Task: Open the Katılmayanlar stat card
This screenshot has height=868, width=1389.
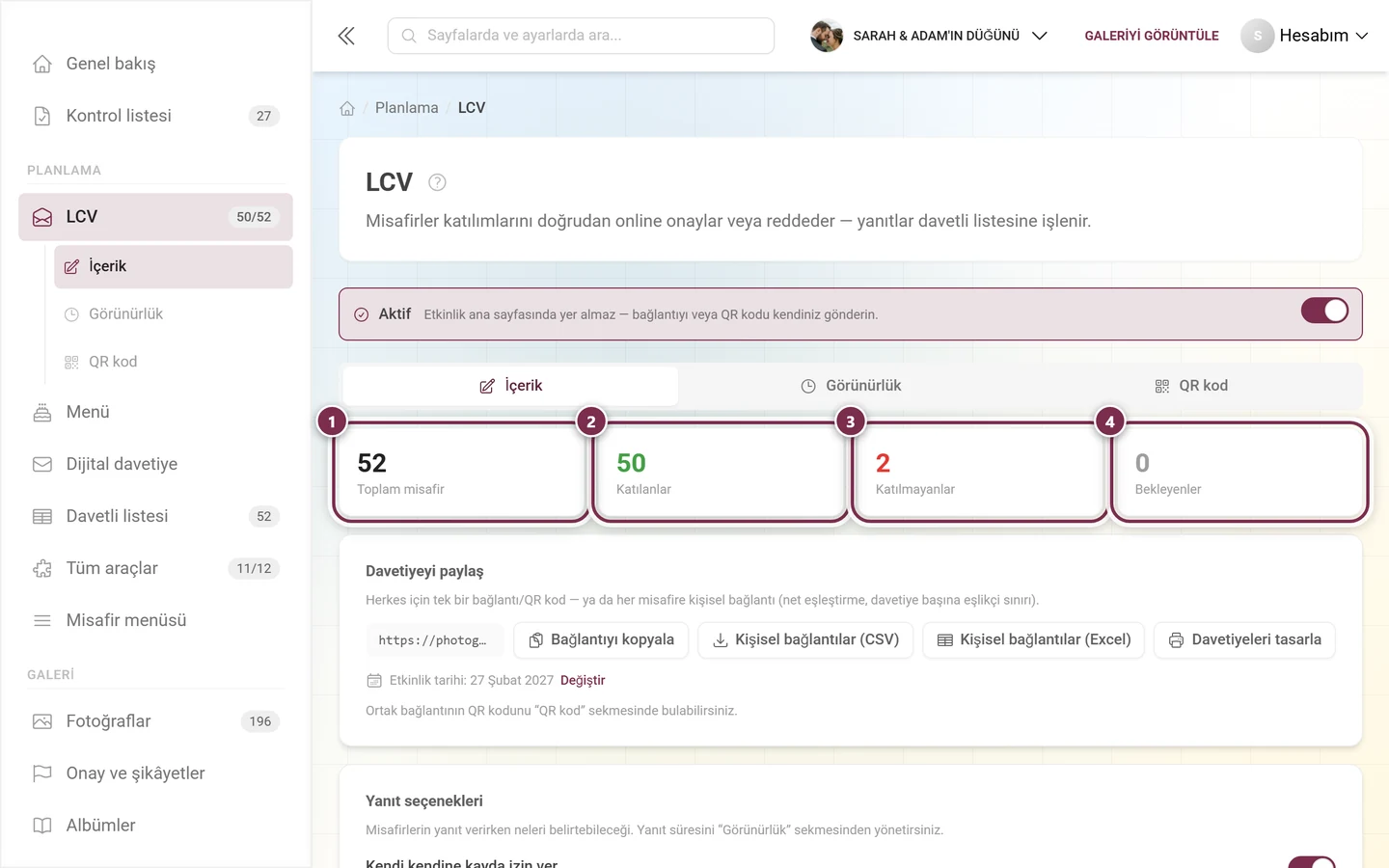Action: [x=980, y=472]
